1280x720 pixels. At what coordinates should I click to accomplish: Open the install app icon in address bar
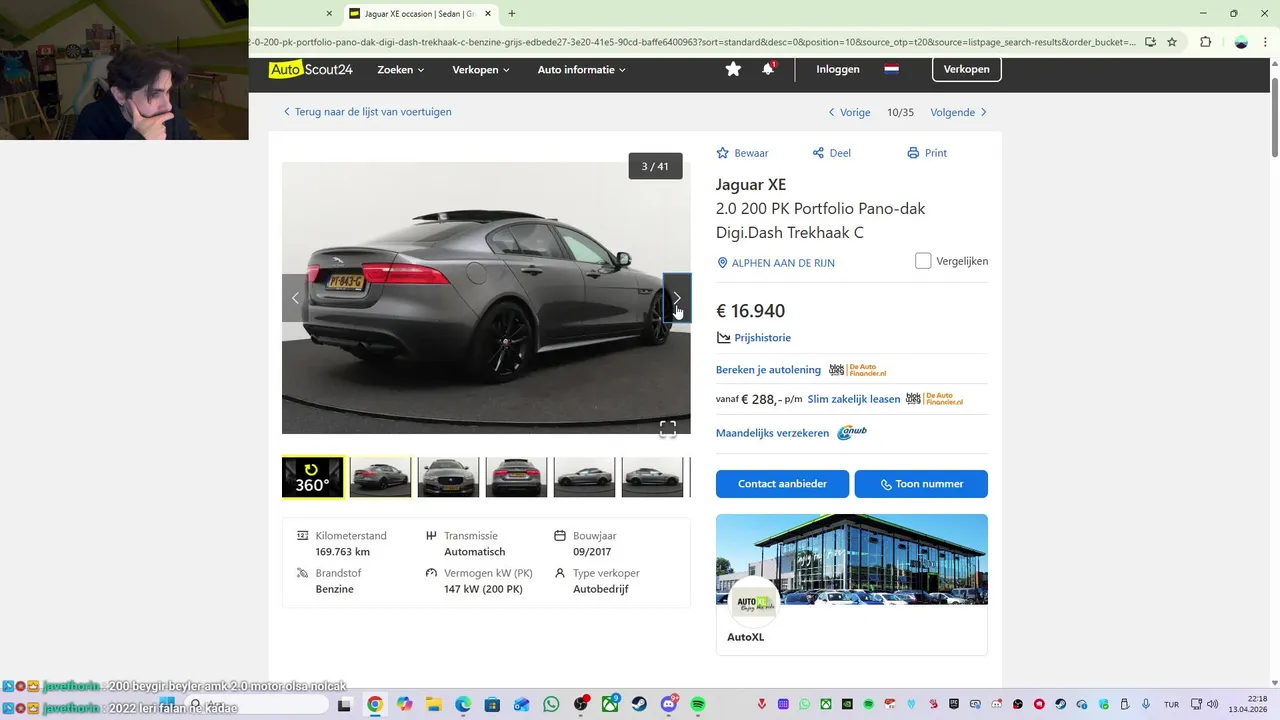[x=1150, y=42]
